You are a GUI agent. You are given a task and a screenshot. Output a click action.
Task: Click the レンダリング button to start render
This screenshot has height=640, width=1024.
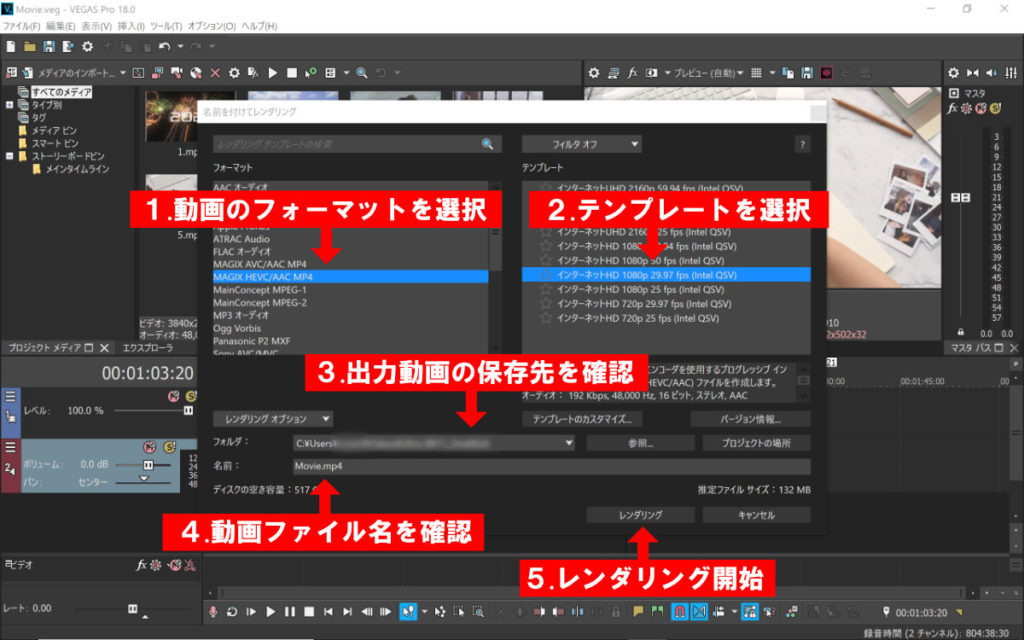pyautogui.click(x=640, y=515)
